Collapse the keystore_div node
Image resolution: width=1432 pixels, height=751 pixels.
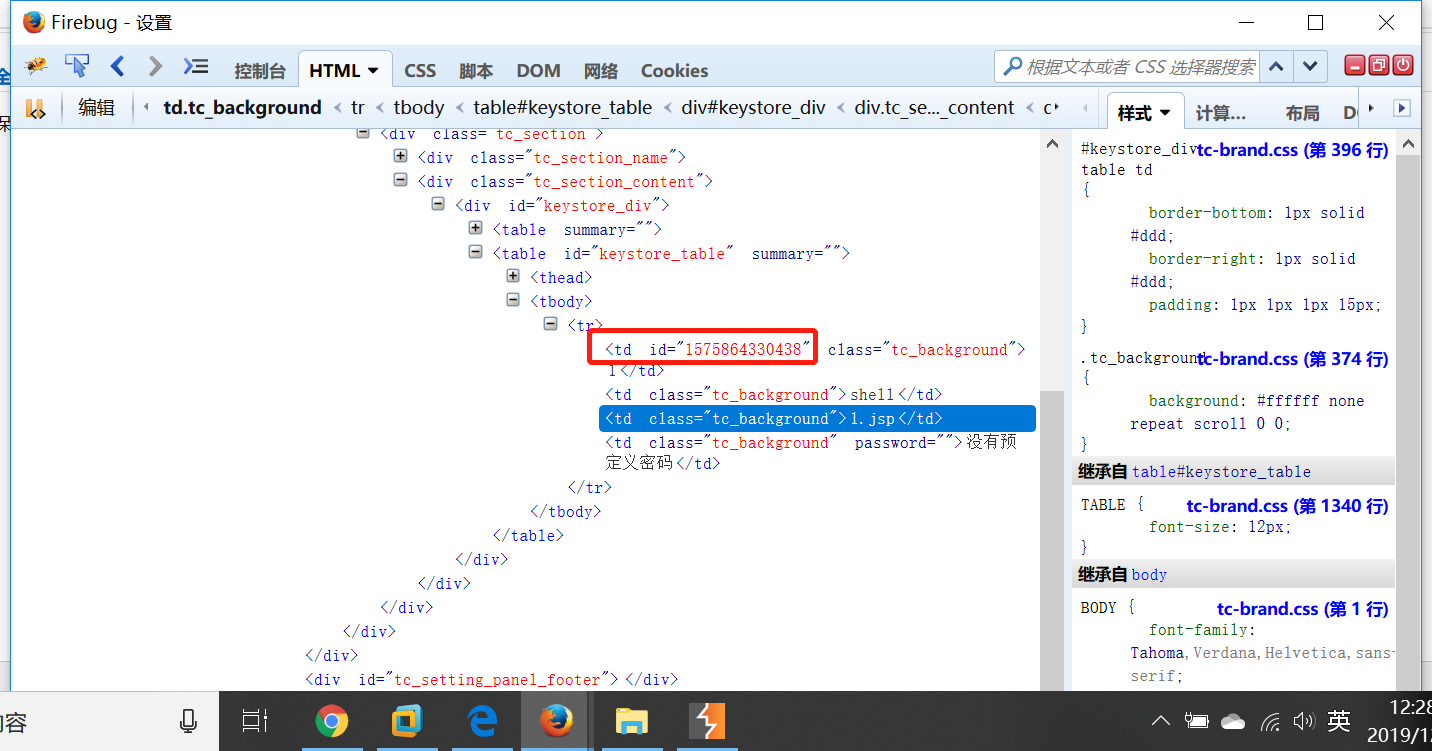click(x=437, y=204)
